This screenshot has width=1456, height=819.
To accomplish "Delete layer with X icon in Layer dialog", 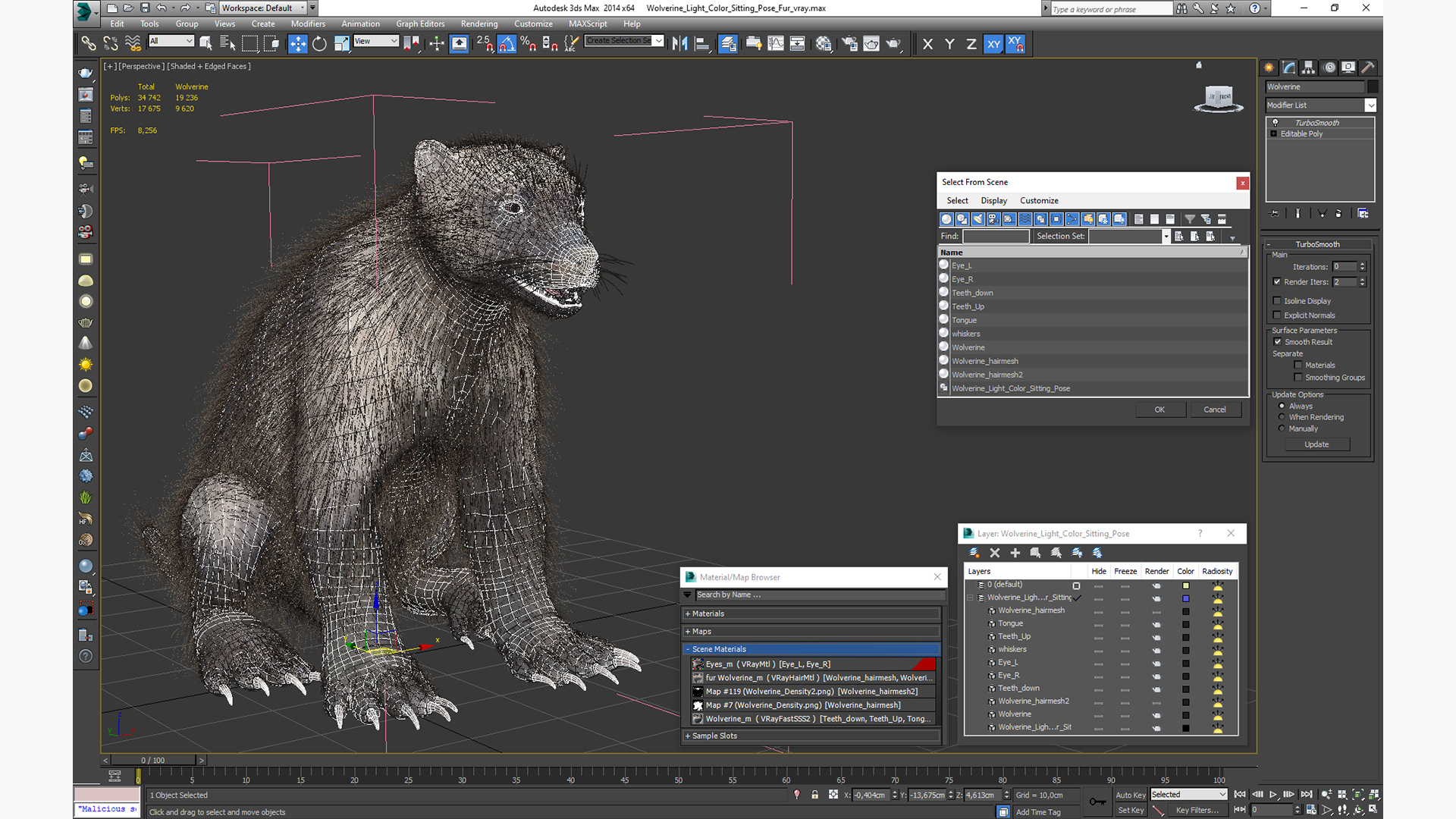I will [995, 553].
